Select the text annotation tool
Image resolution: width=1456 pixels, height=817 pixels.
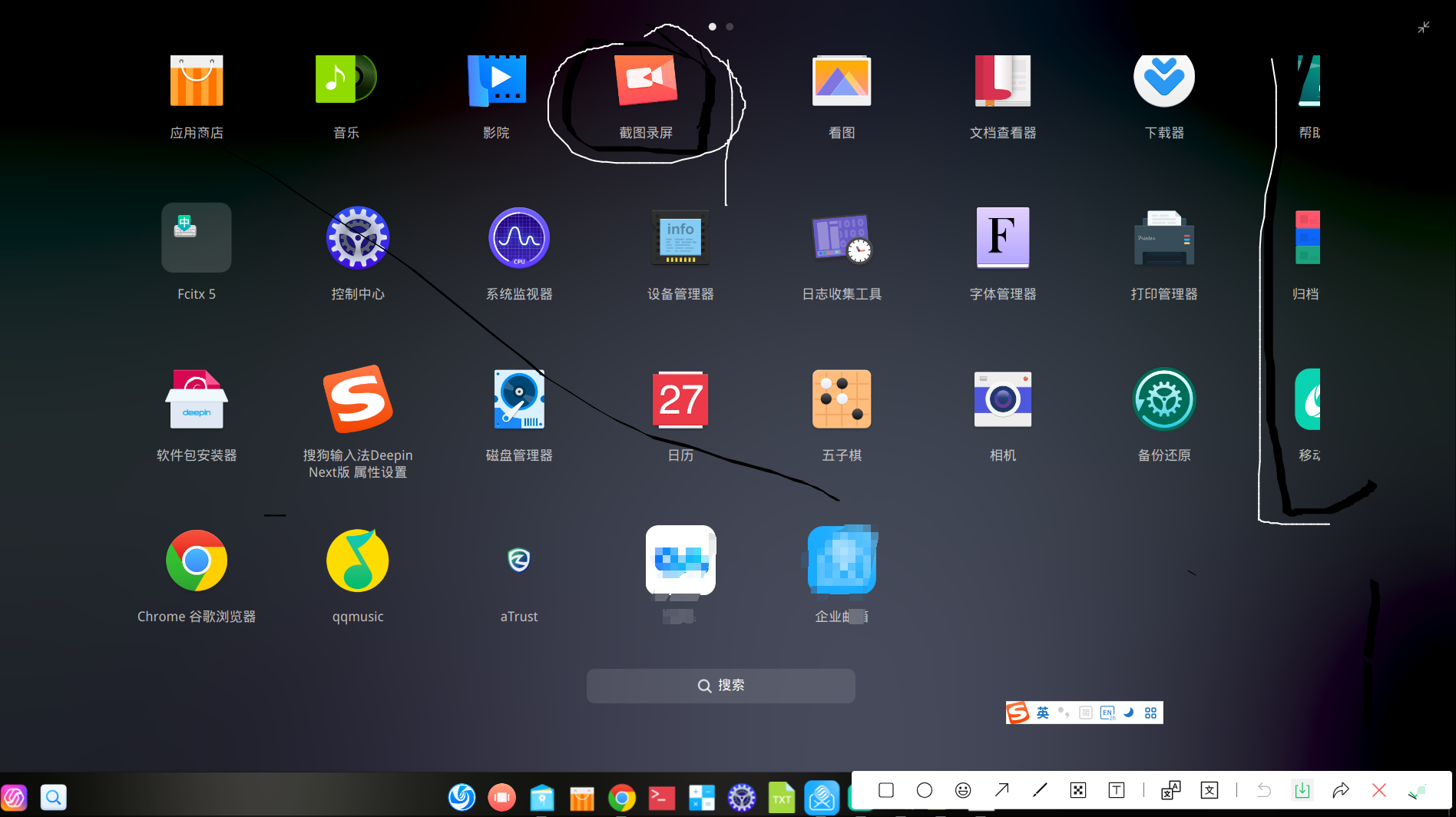pyautogui.click(x=1117, y=790)
